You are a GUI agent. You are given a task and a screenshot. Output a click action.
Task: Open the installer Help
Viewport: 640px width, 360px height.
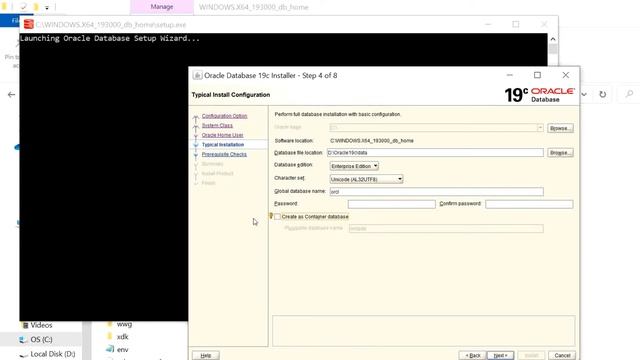(x=206, y=356)
